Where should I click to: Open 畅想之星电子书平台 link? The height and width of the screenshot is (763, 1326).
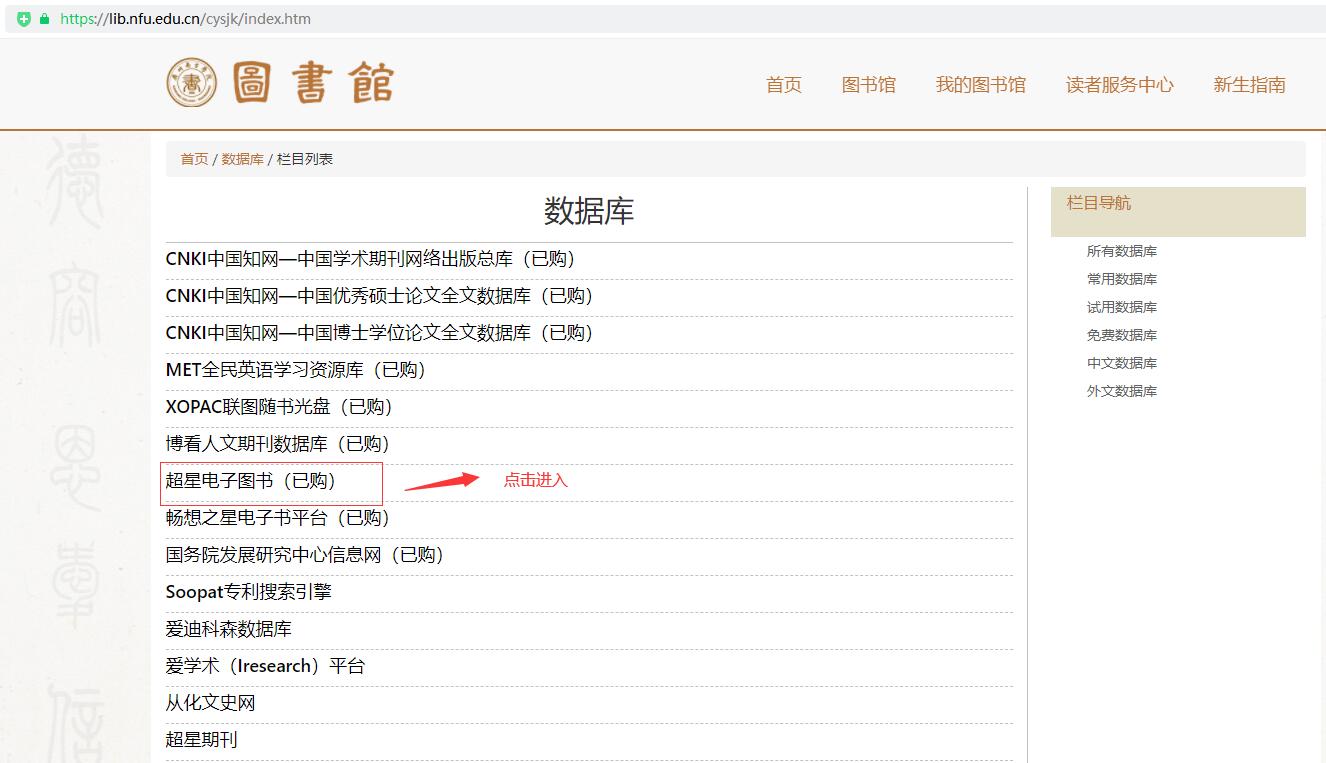[279, 518]
